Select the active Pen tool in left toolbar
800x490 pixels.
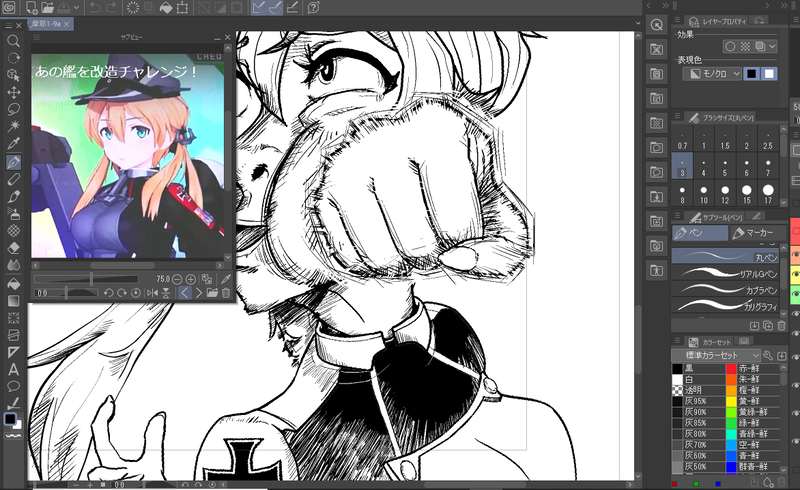[13, 162]
